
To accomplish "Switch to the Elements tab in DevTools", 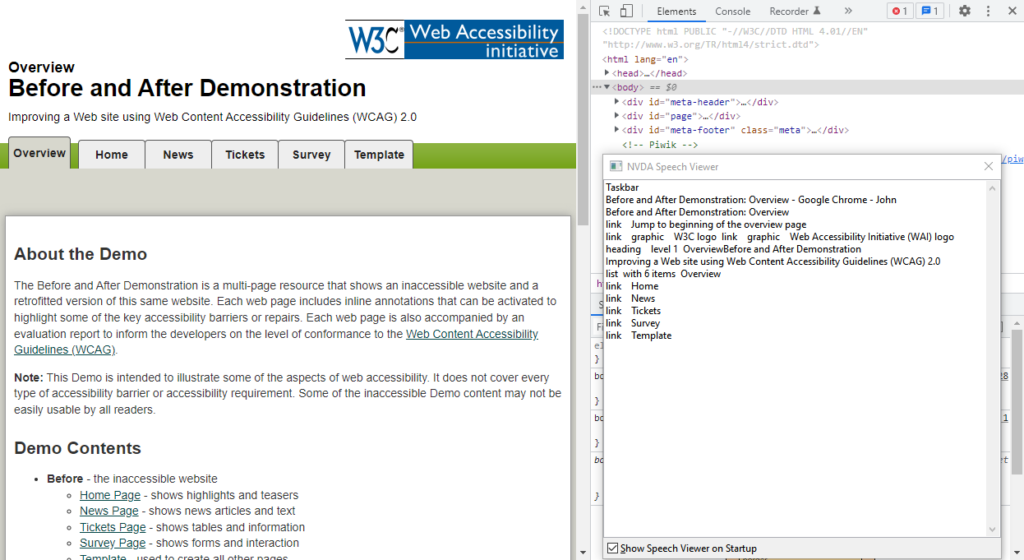I will point(676,11).
